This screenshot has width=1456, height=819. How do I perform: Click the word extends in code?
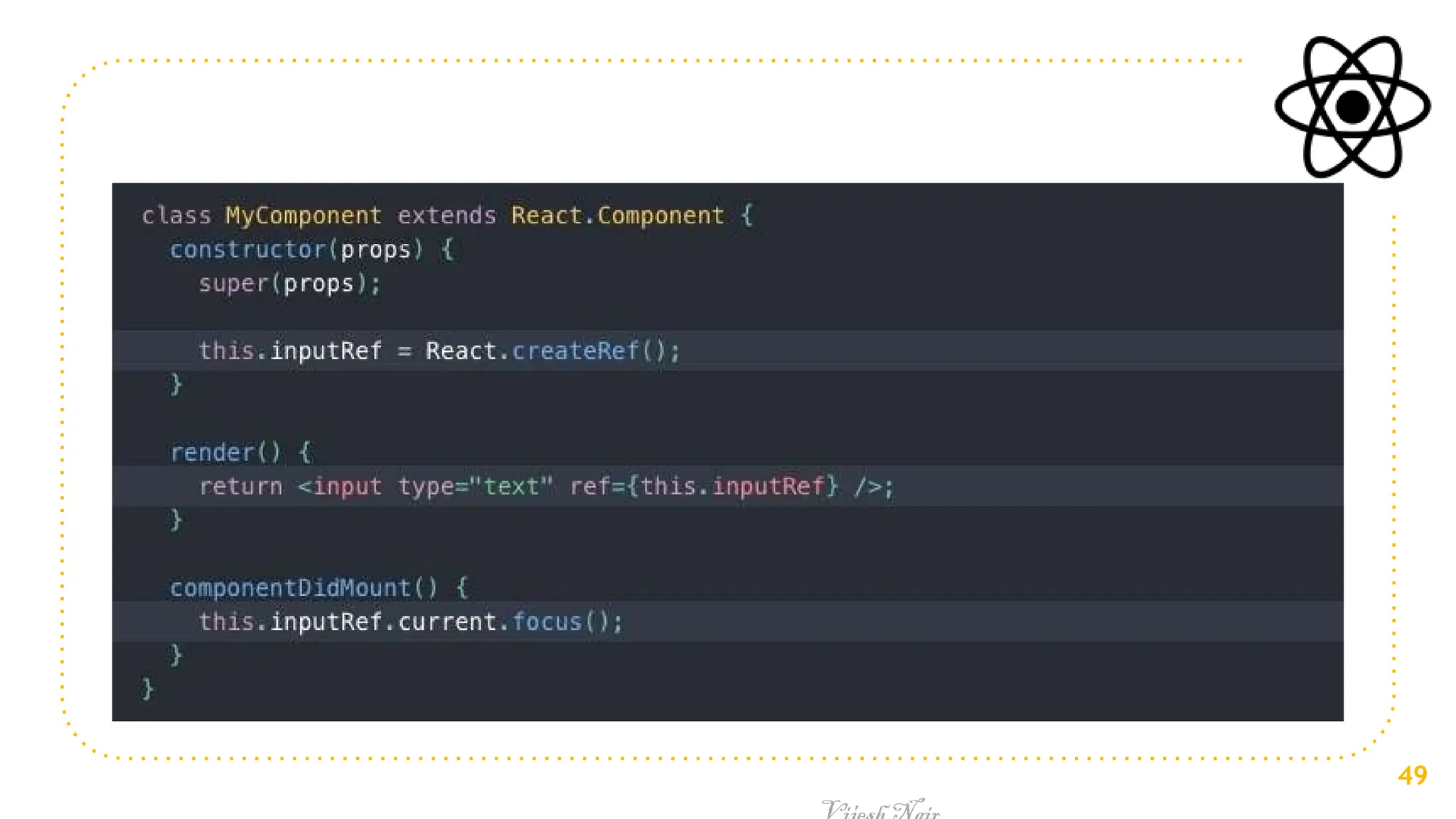coord(446,215)
